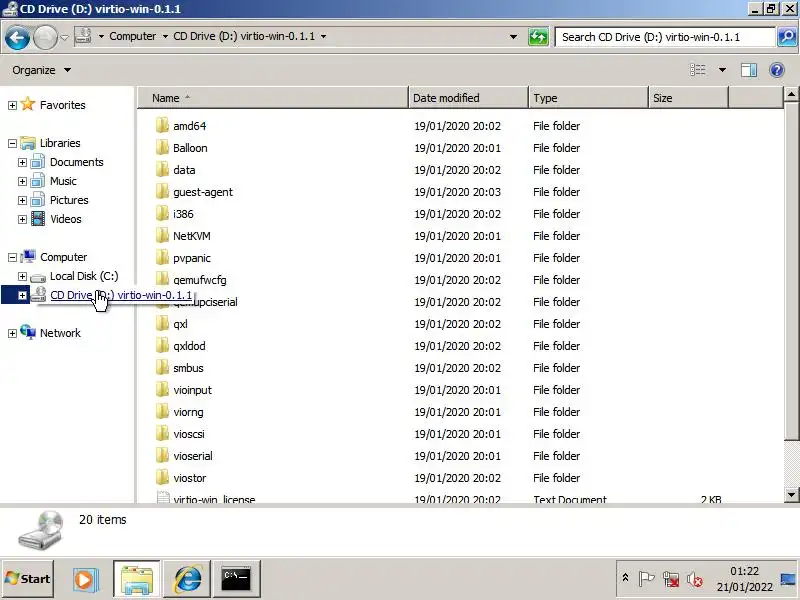Expand the Videos library
Viewport: 800px width, 600px height.
point(22,219)
